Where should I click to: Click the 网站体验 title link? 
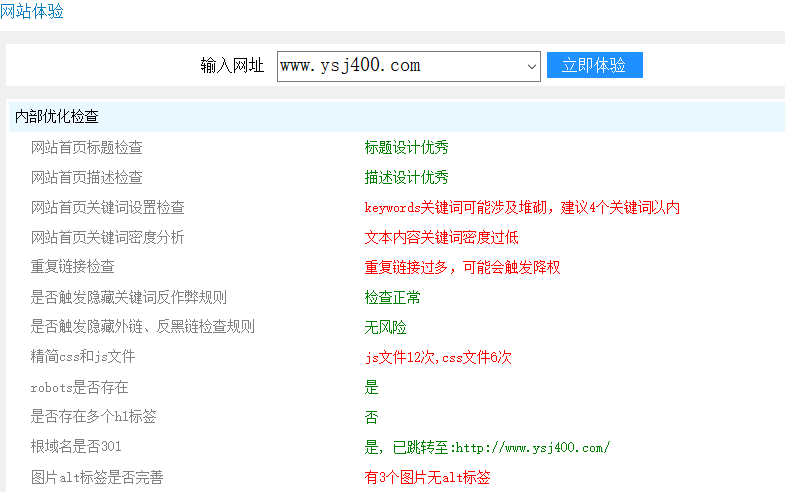32,11
